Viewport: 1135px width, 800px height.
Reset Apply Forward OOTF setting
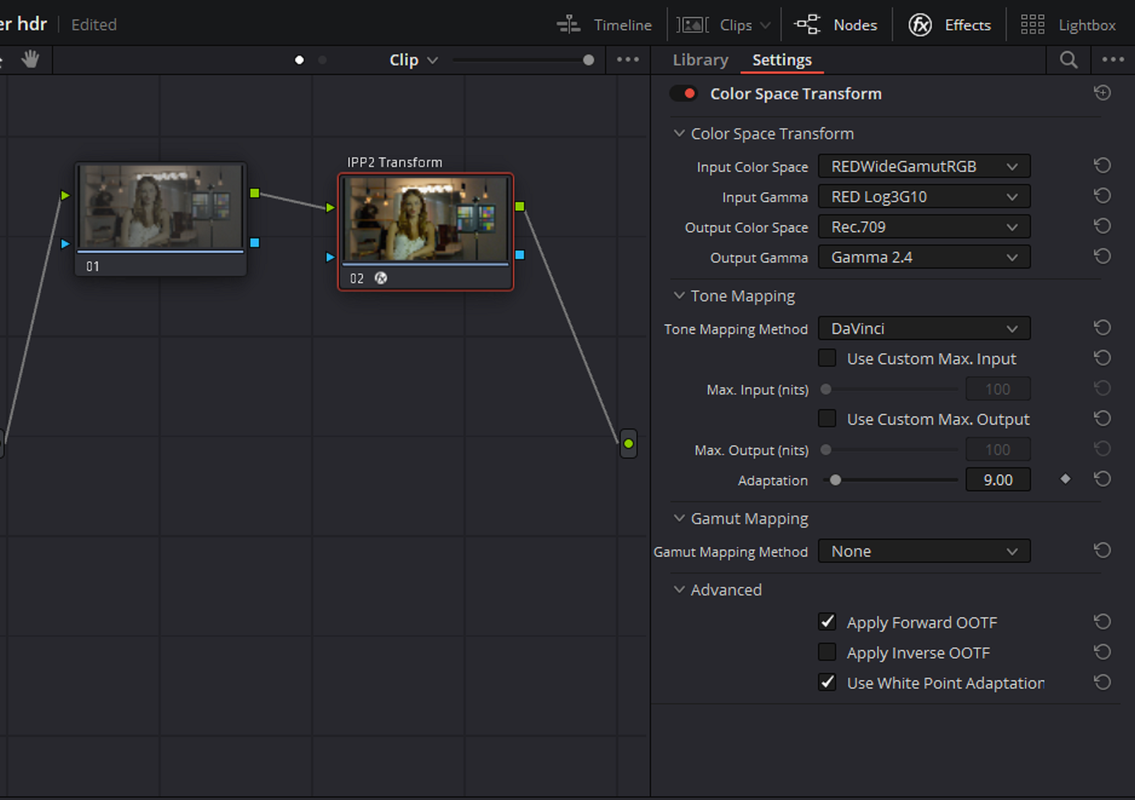(x=1102, y=622)
